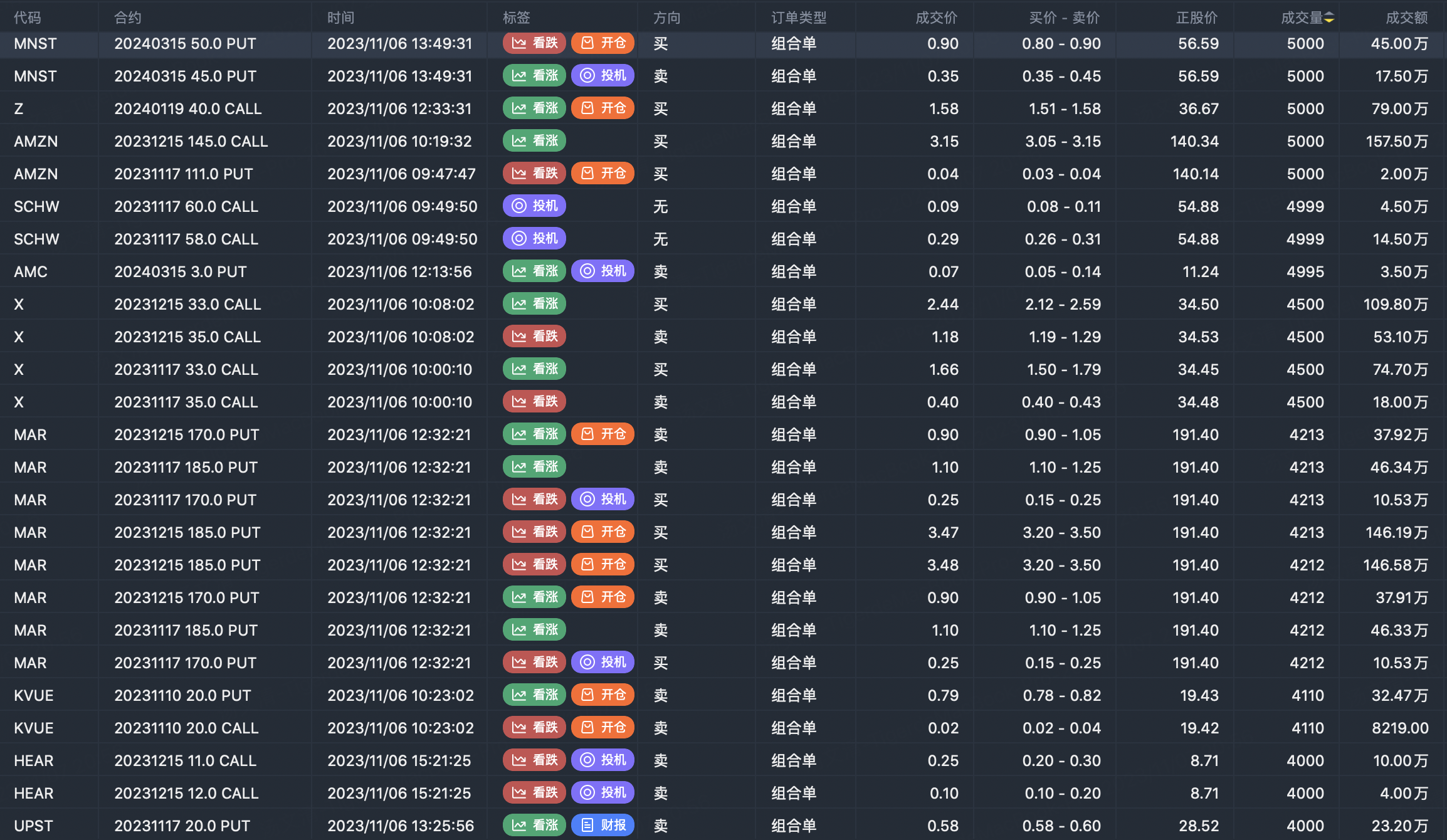Viewport: 1447px width, 840px height.
Task: Click 看涨 tag on X 20231215 33.0 CALL
Action: point(534,304)
